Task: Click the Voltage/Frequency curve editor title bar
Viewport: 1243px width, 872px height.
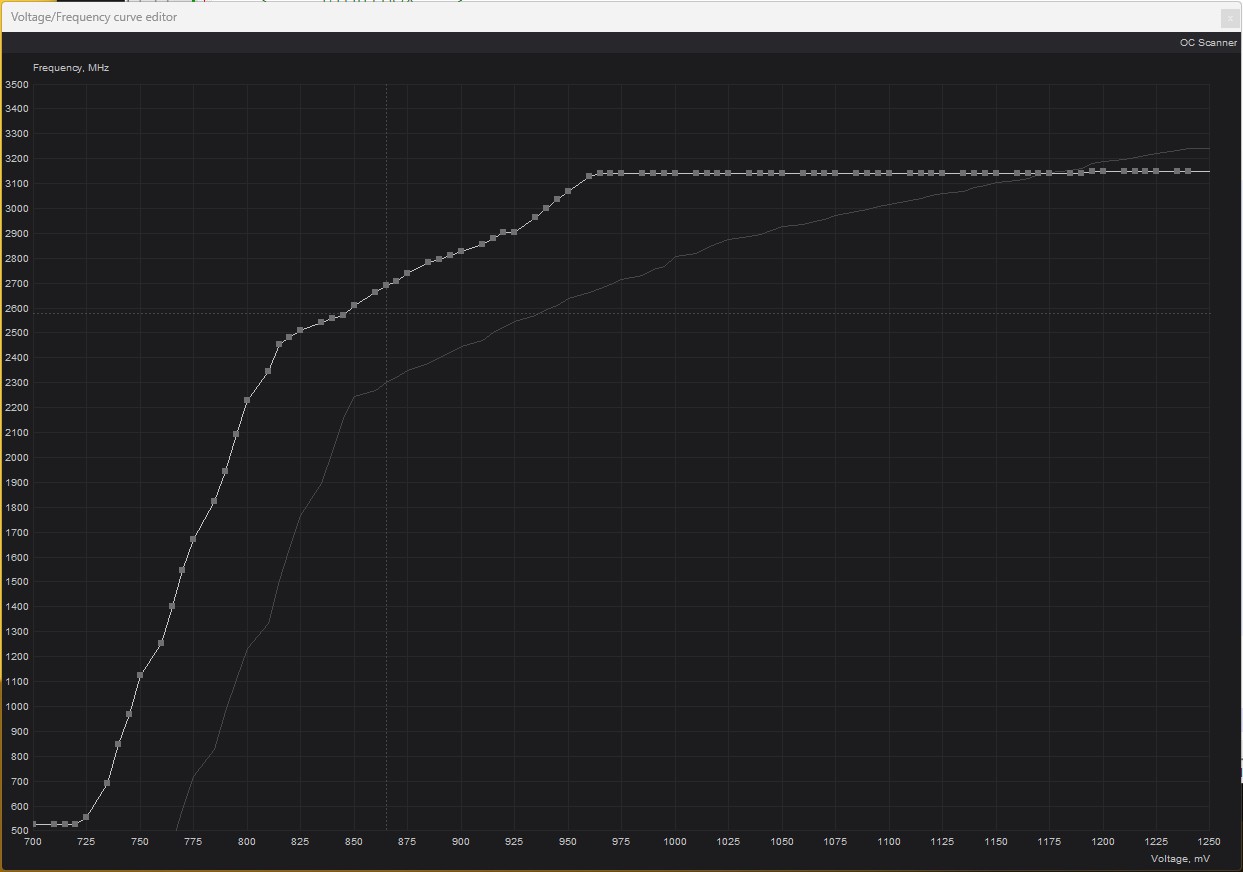Action: pyautogui.click(x=93, y=17)
